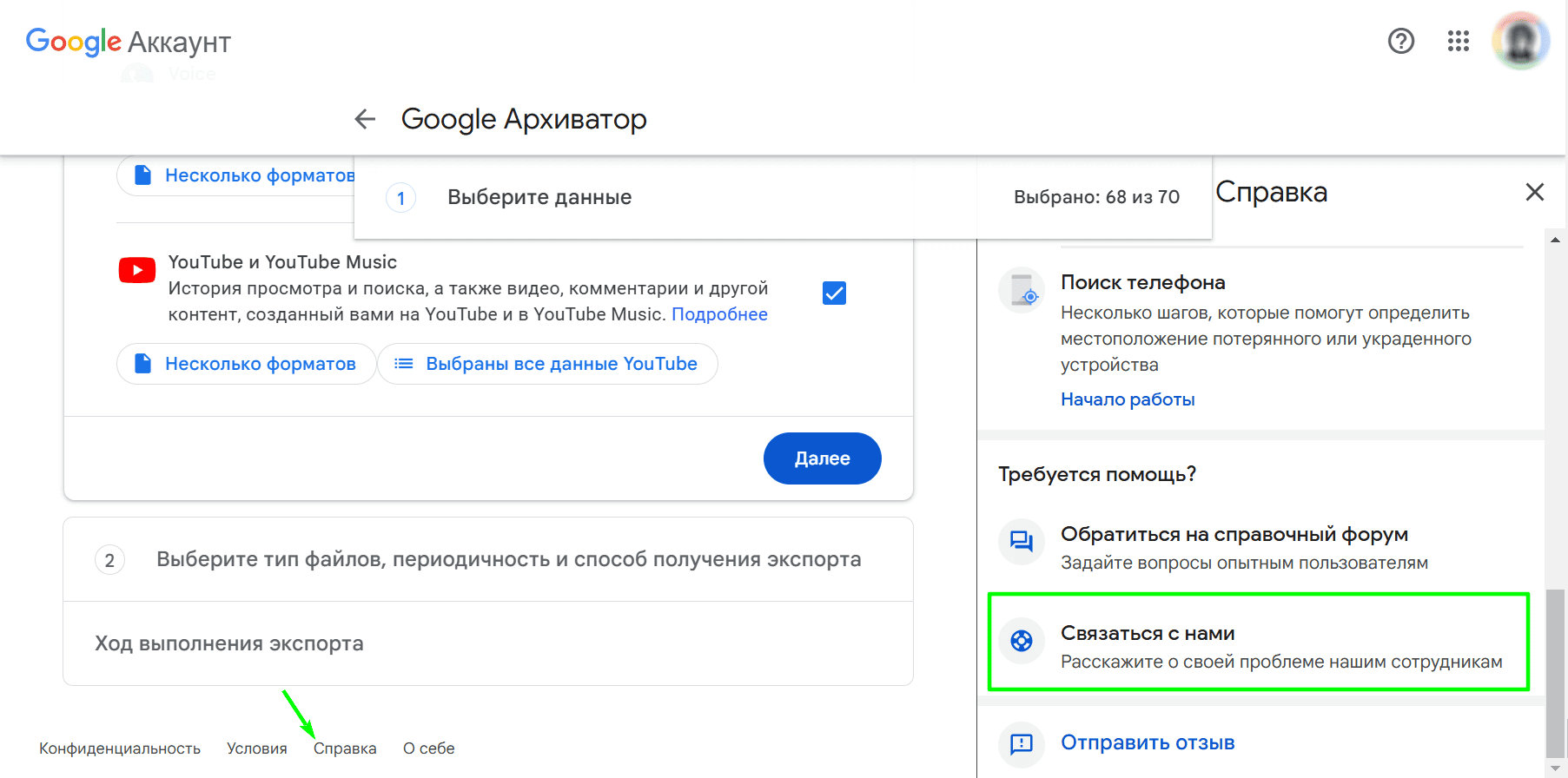The width and height of the screenshot is (1568, 778).
Task: Open the Подробнее link for YouTube
Action: point(719,314)
